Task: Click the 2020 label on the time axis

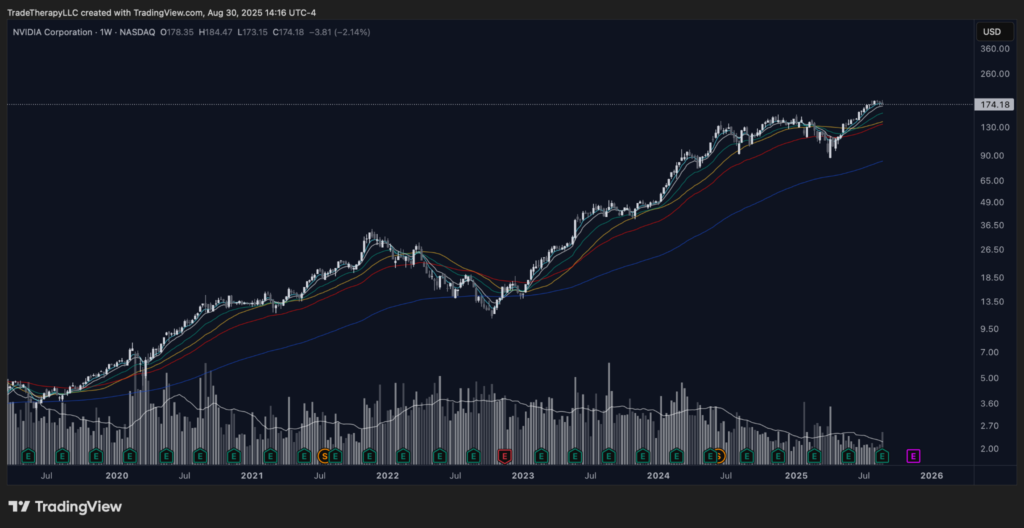Action: pyautogui.click(x=116, y=477)
